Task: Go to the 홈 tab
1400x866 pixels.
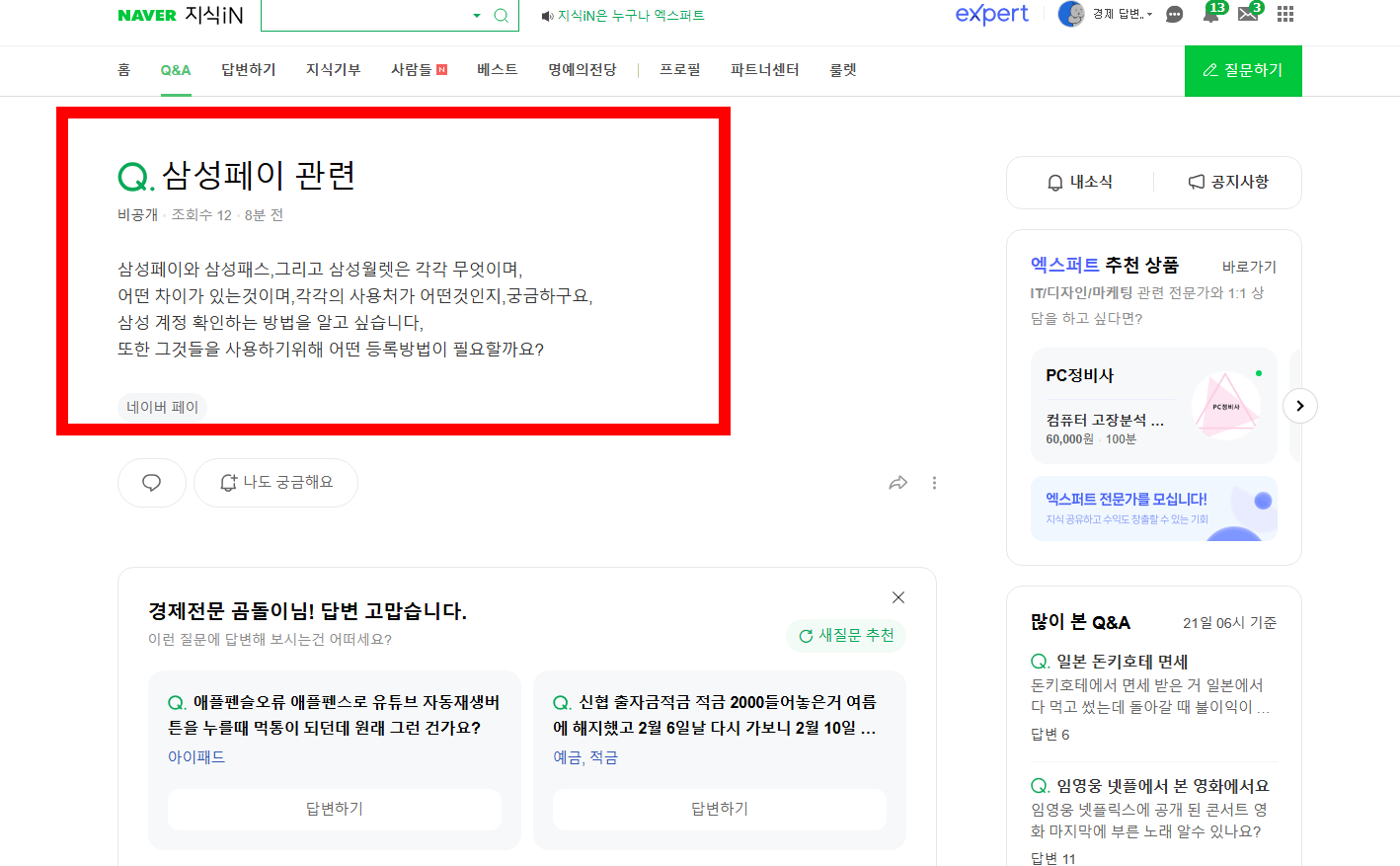Action: point(123,70)
